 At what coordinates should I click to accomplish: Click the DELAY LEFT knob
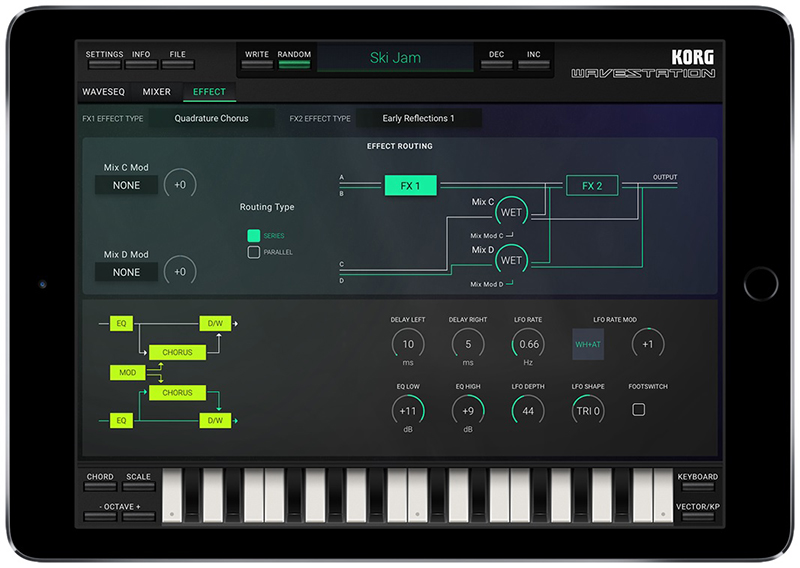[x=408, y=344]
